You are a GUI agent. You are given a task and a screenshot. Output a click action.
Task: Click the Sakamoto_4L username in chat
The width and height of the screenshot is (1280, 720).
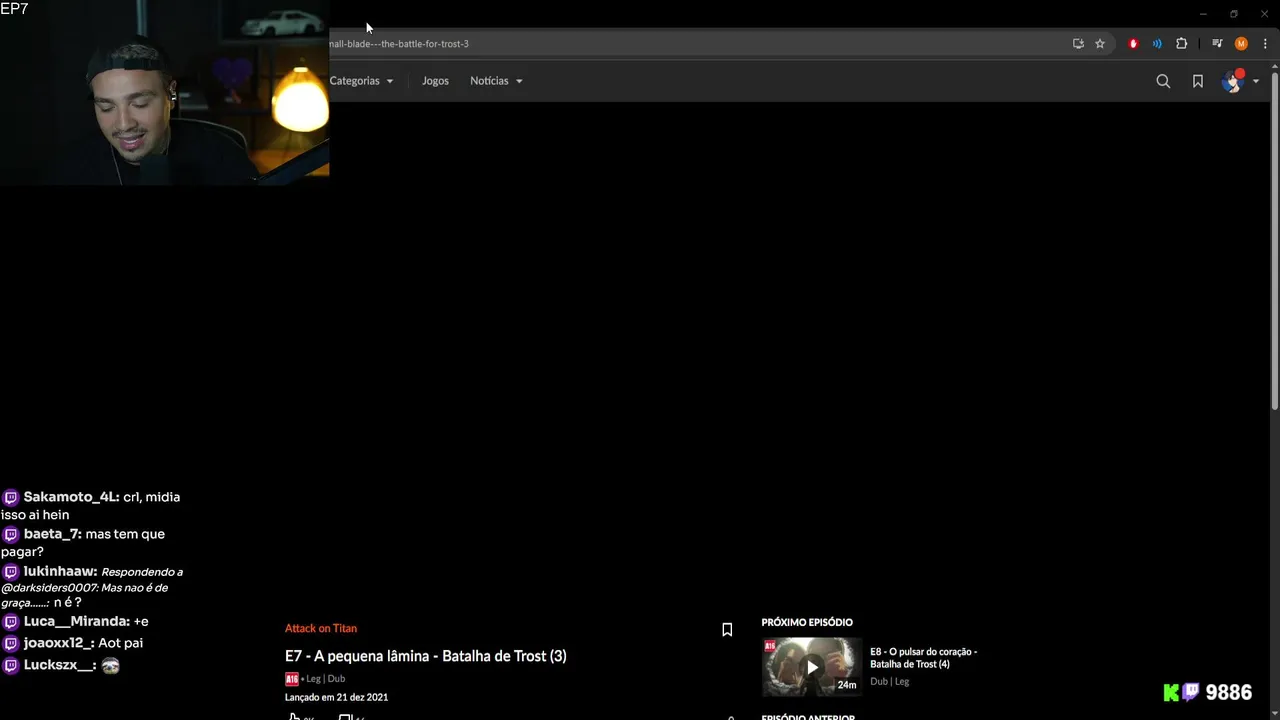coord(71,497)
